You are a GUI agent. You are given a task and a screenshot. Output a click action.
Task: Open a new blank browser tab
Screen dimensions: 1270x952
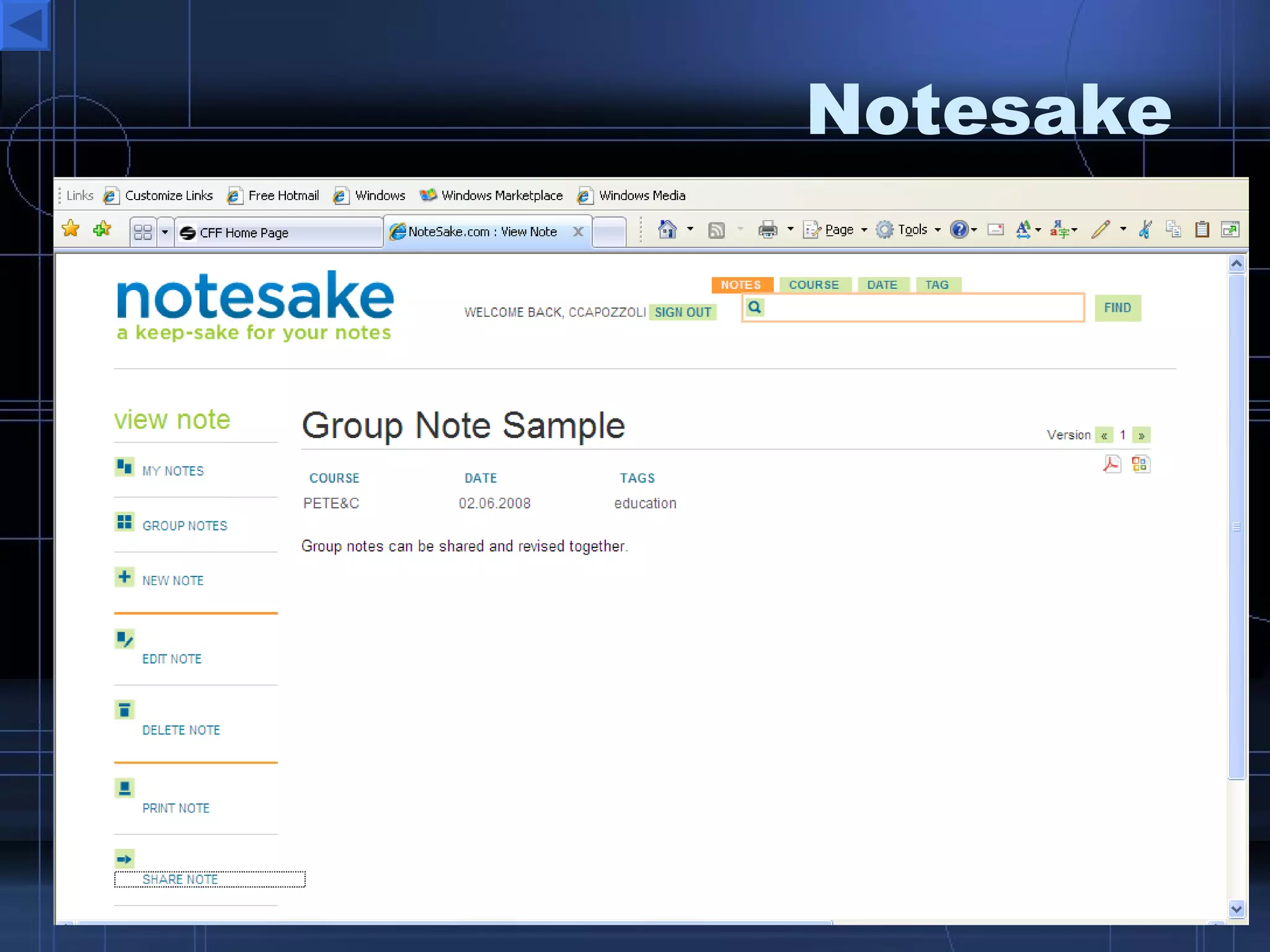[610, 233]
